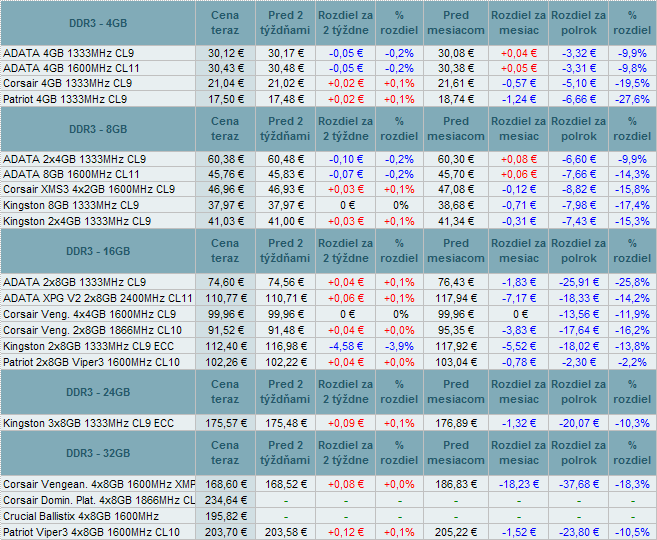657x540 pixels.
Task: Click the current price 168,60 €
Action: pos(226,484)
